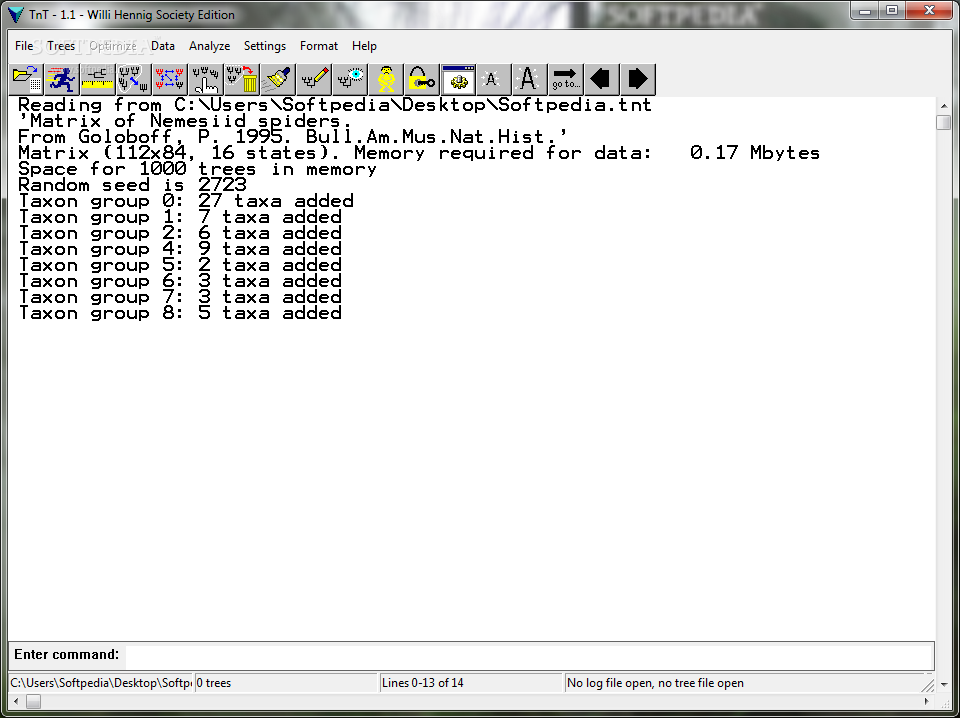The width and height of the screenshot is (960, 718).
Task: Click 'Lines 0-13 of 14' status text
Action: [422, 682]
